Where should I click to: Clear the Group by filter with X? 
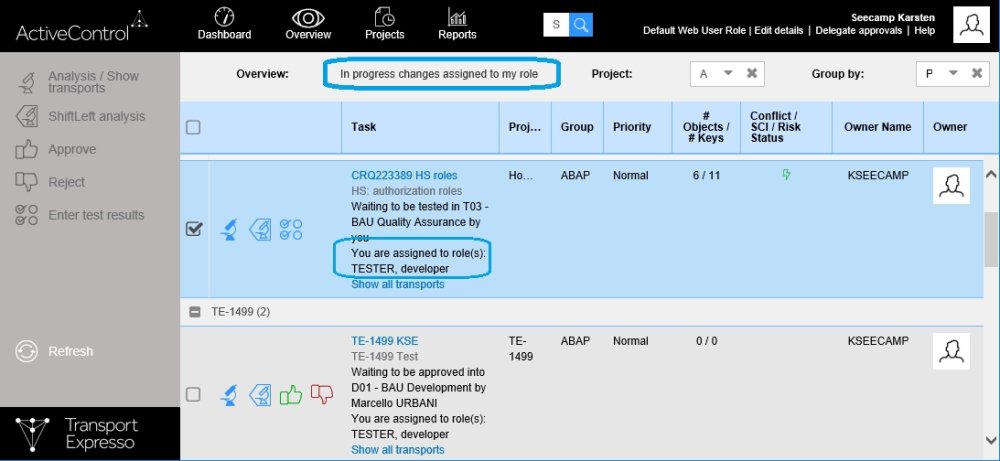[977, 73]
